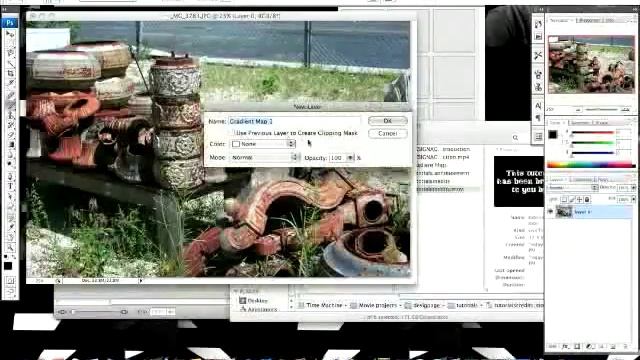Open dialog Opacity slider arrow
This screenshot has width=640, height=360.
[350, 158]
